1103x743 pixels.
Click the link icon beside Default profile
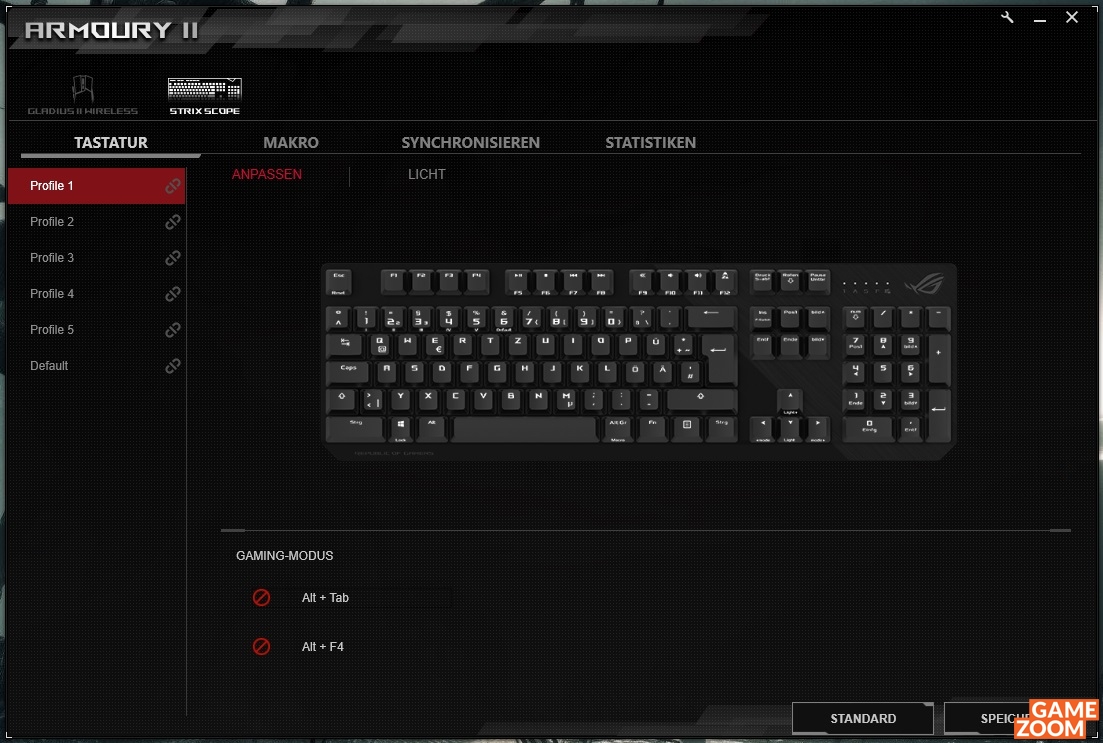click(172, 366)
